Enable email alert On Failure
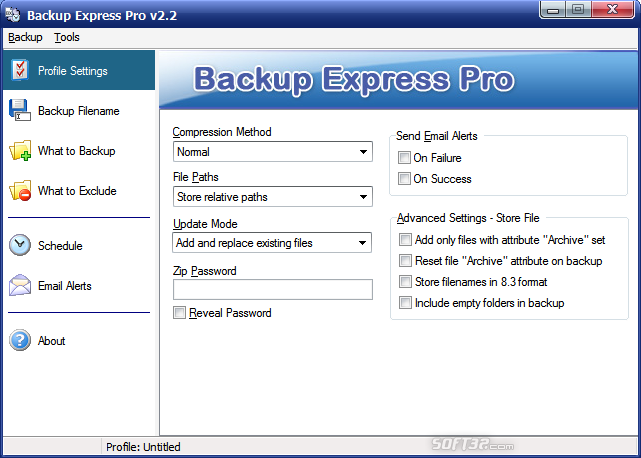 tap(404, 157)
